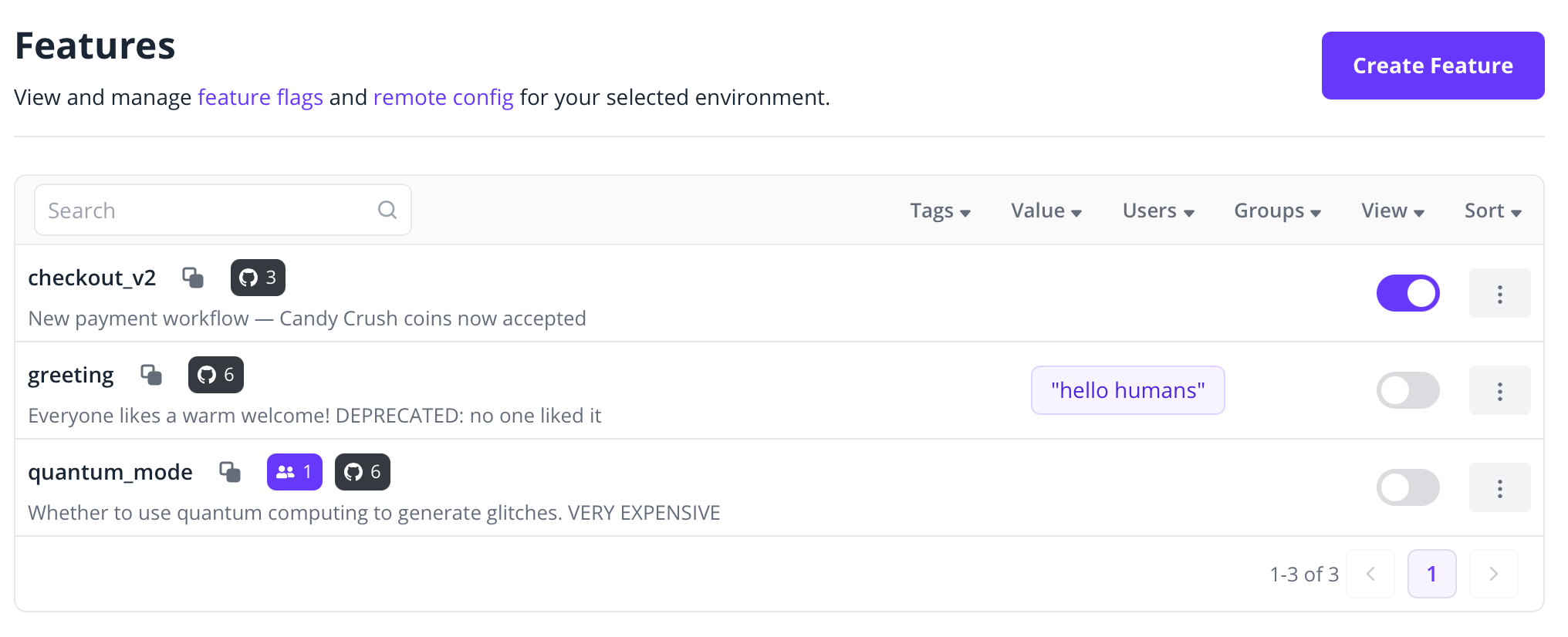Viewport: 1568px width, 637px height.
Task: Open the kebab menu for checkout_v2
Action: 1499,293
